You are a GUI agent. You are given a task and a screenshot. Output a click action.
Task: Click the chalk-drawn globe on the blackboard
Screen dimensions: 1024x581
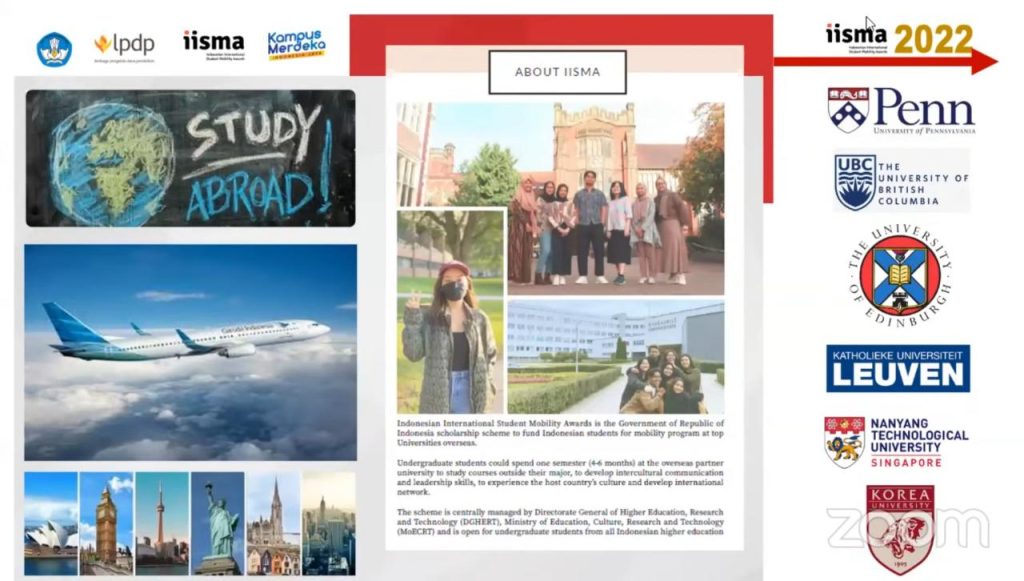click(x=112, y=162)
